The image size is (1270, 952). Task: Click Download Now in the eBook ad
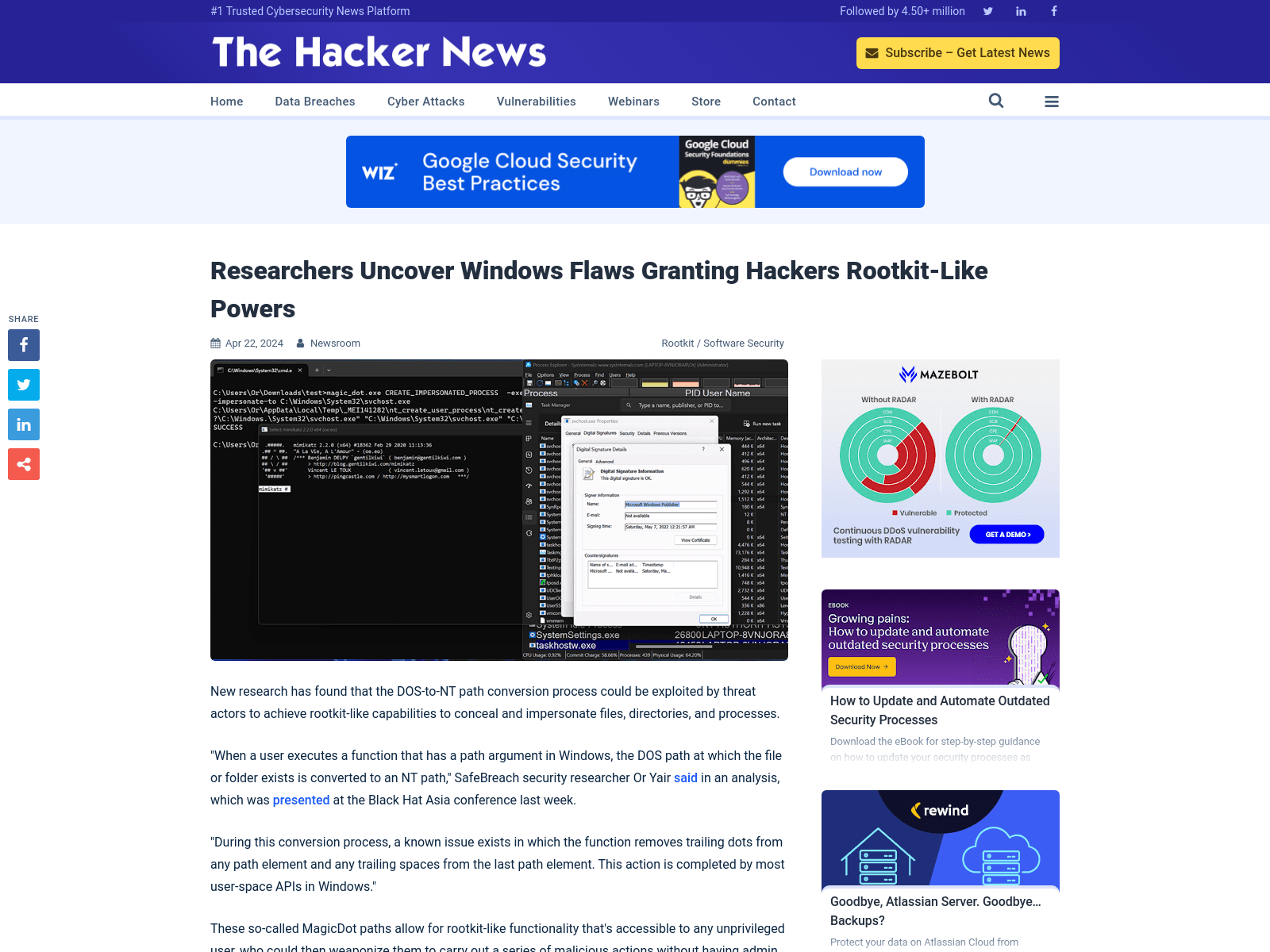coord(862,667)
